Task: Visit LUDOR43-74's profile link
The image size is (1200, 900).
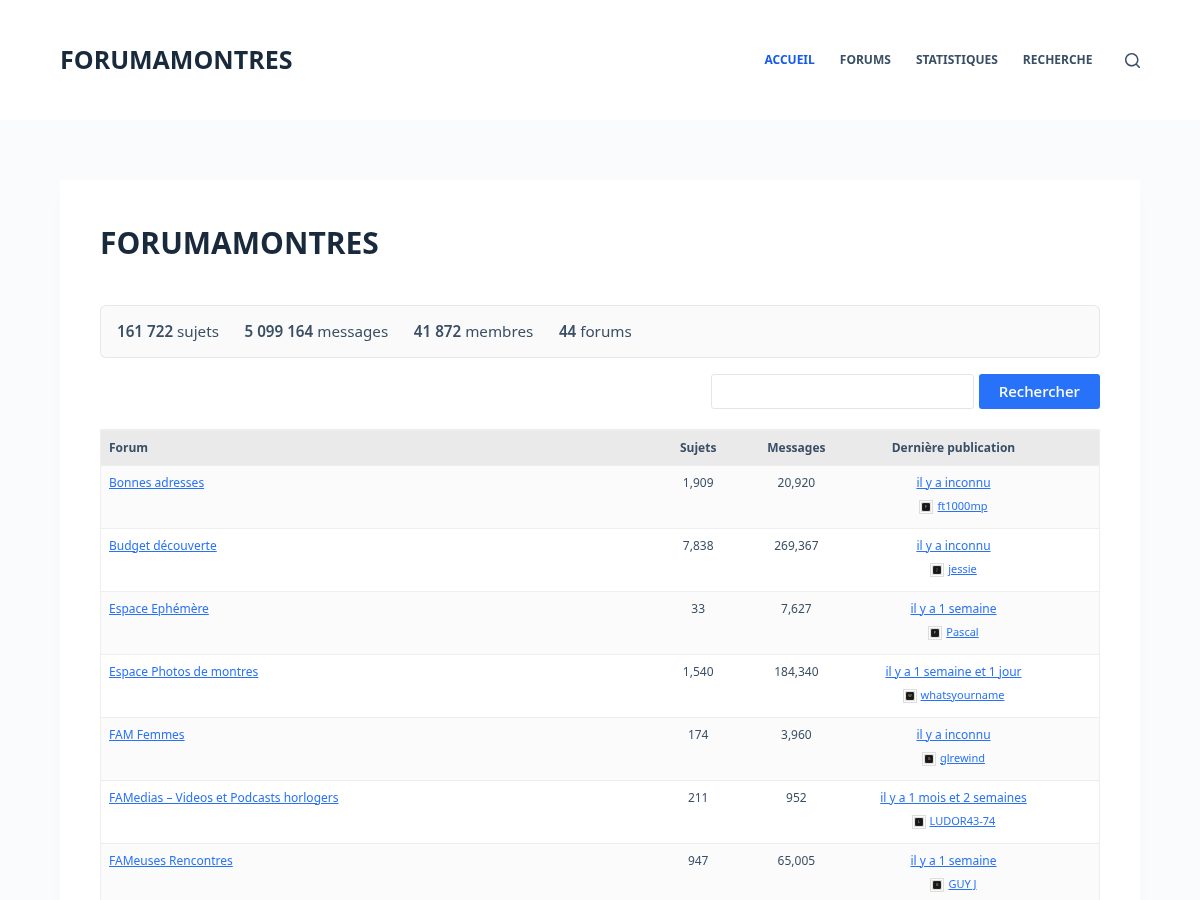Action: click(x=962, y=821)
